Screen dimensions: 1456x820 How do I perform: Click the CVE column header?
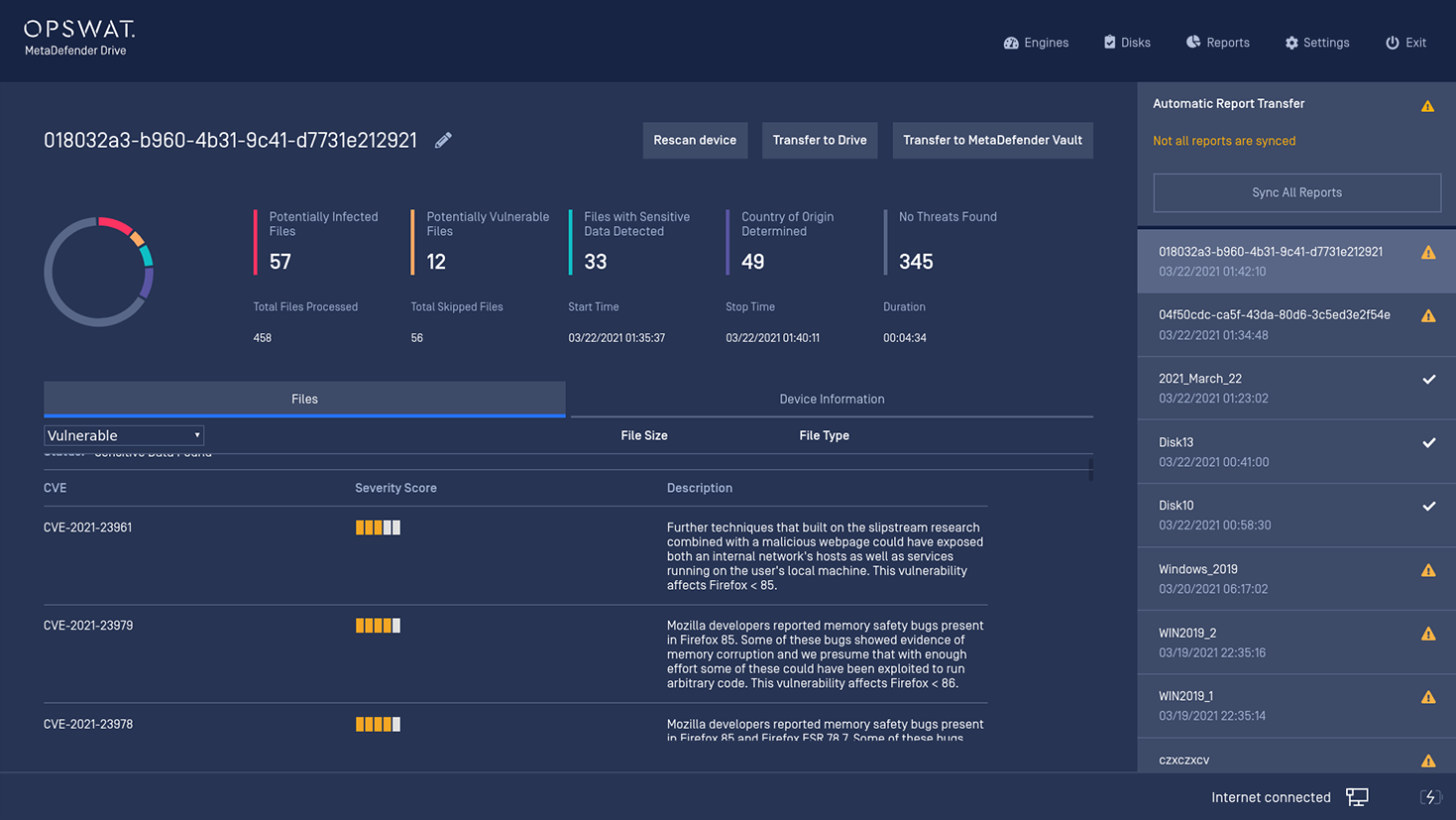point(56,488)
